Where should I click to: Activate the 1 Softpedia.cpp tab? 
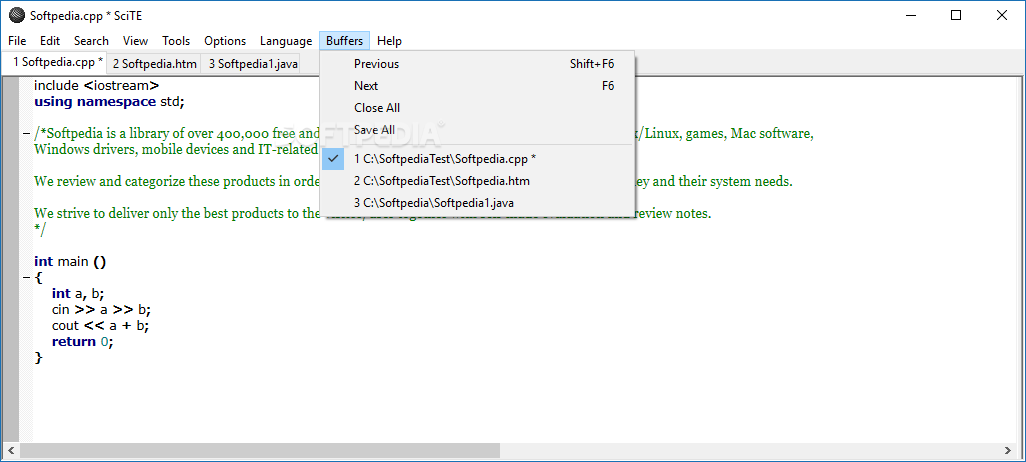click(x=55, y=63)
